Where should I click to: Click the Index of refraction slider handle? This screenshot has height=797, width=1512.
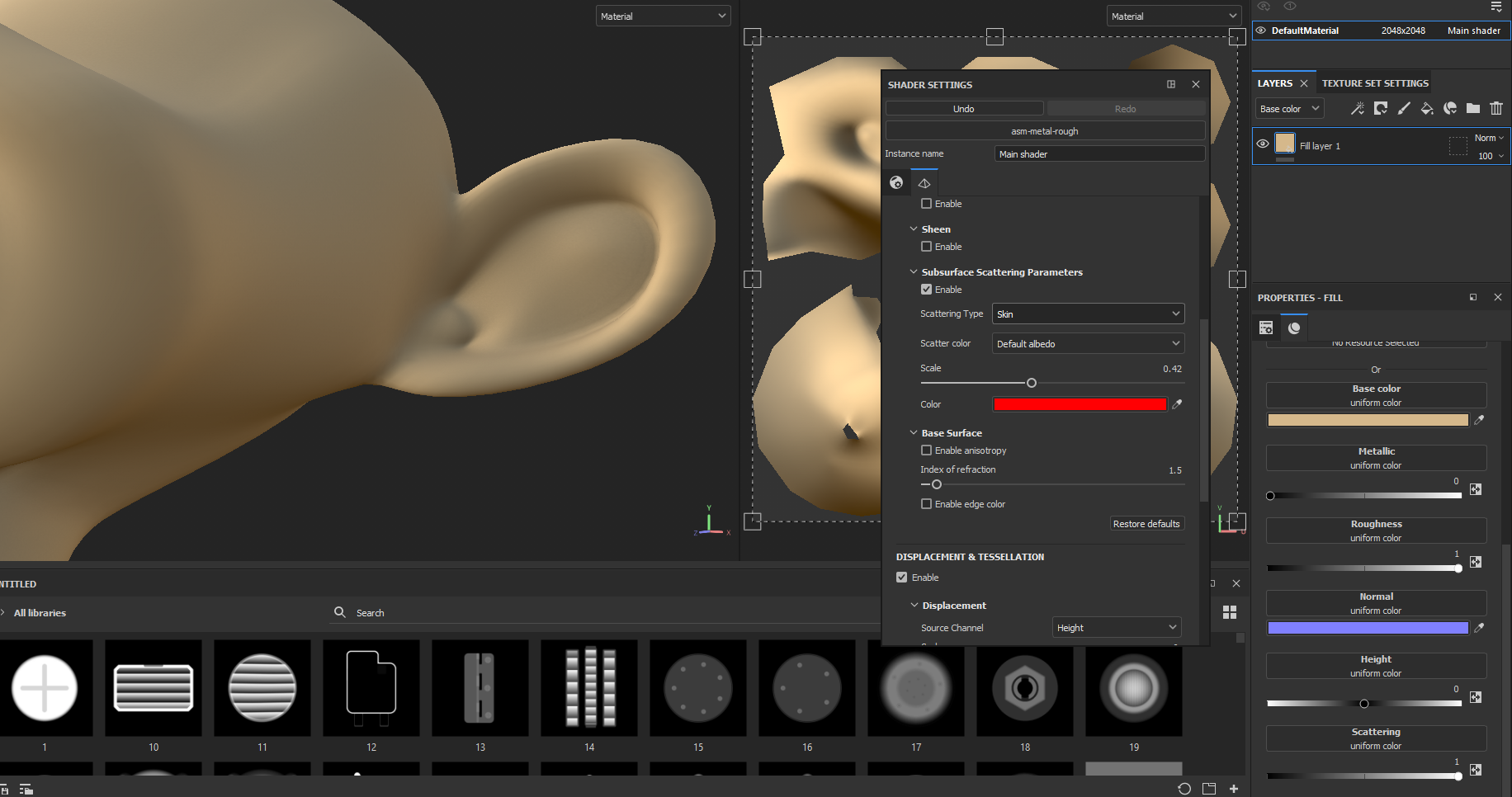[x=937, y=484]
